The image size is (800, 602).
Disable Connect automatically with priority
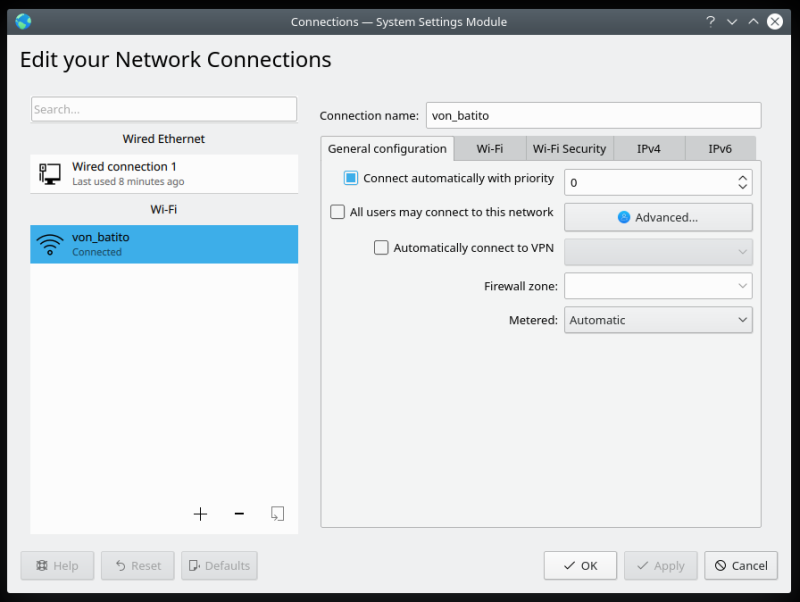pyautogui.click(x=351, y=177)
